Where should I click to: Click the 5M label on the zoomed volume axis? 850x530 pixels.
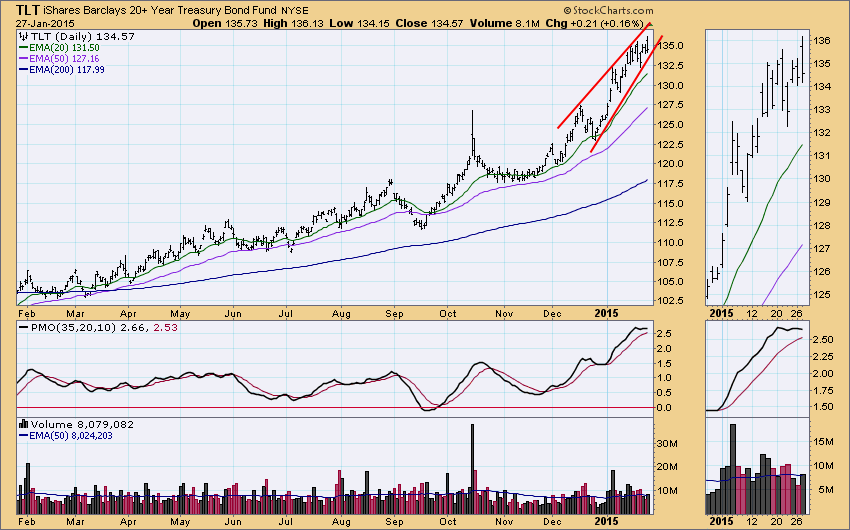pos(826,489)
